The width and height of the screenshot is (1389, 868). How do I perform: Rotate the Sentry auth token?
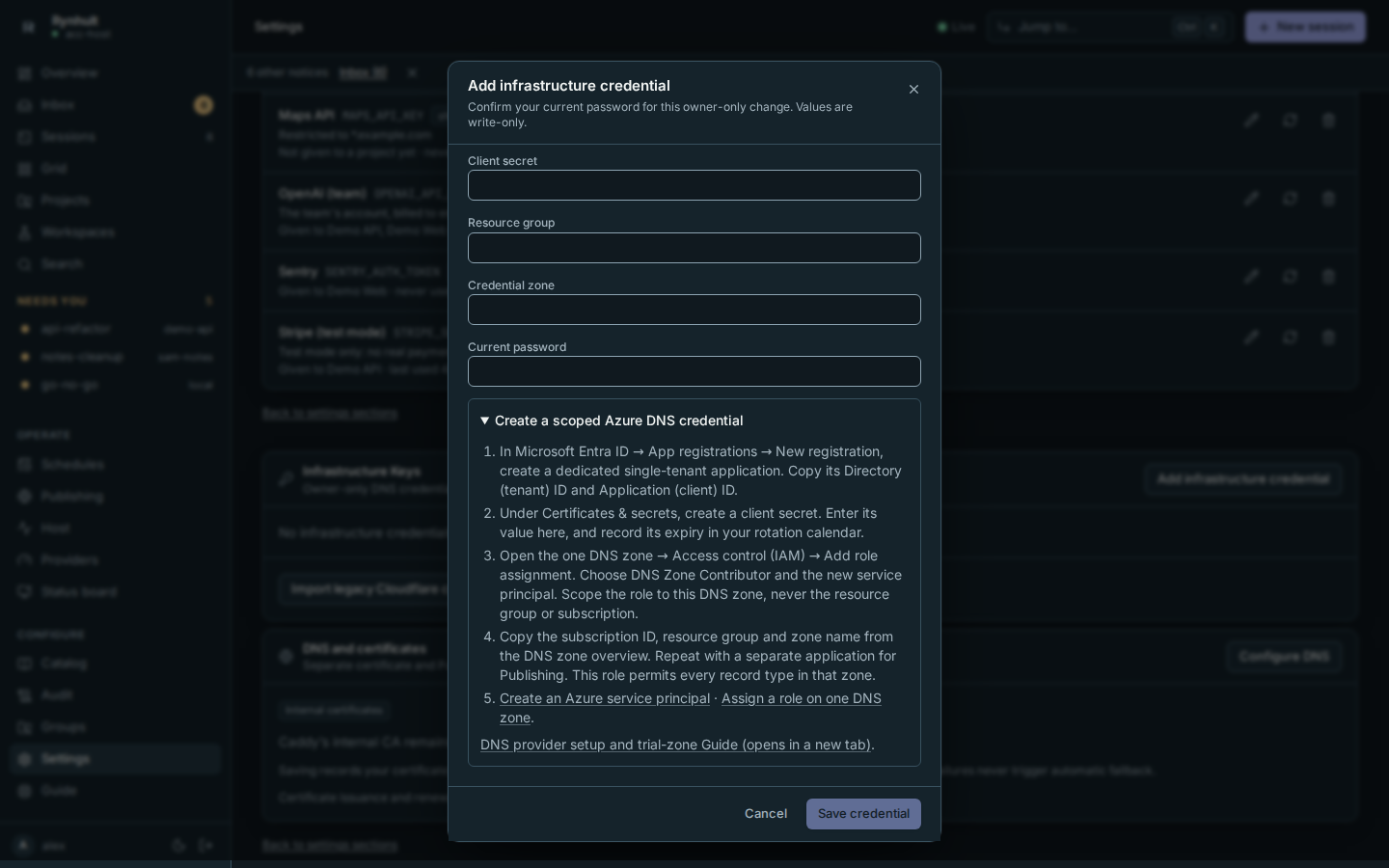(1290, 277)
